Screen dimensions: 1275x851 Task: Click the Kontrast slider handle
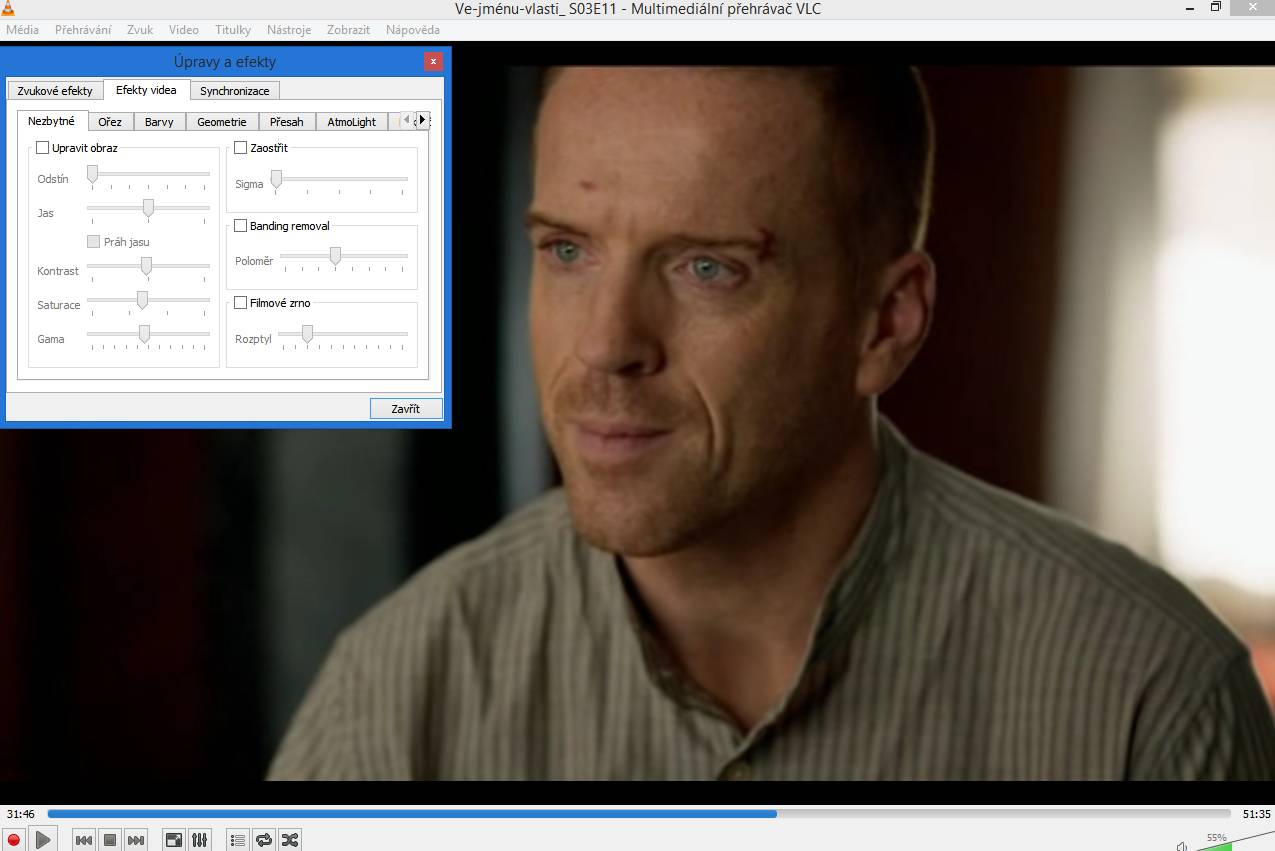pos(146,266)
